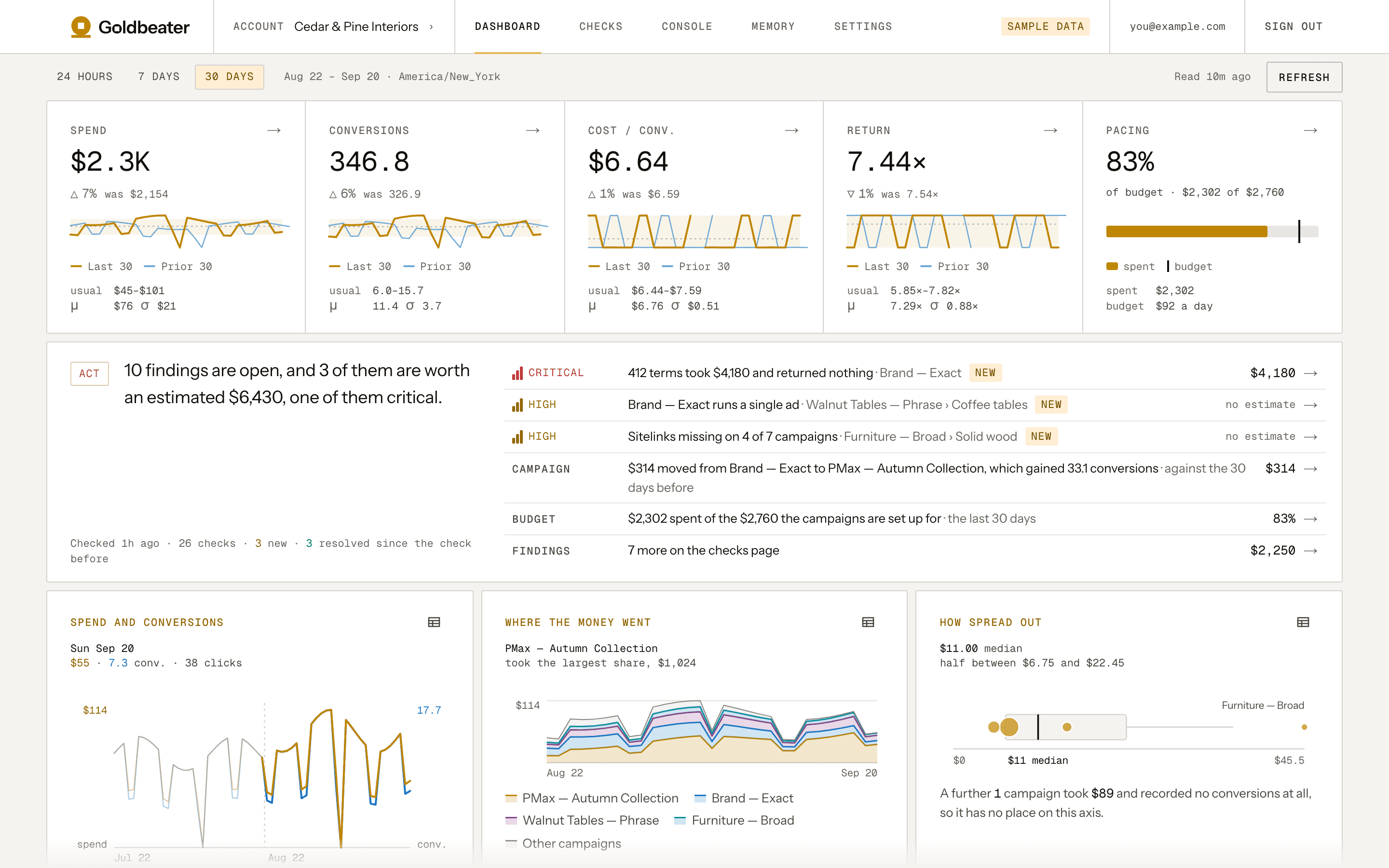Screen dimensions: 1389x868
Task: Click severity icon on Brand — Exact single ad finding
Action: coord(517,405)
